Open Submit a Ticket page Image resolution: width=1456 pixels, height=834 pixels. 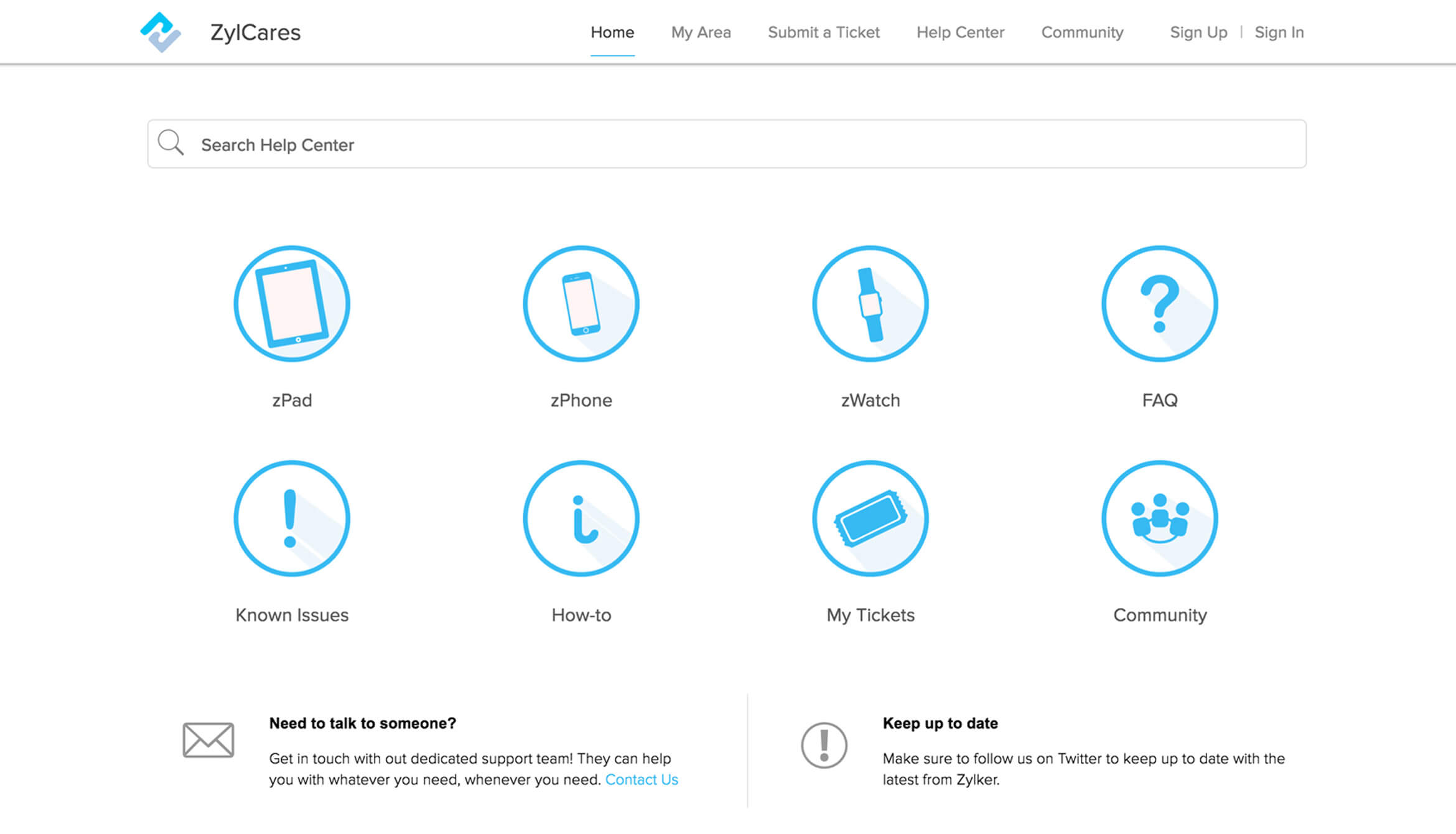(x=824, y=32)
